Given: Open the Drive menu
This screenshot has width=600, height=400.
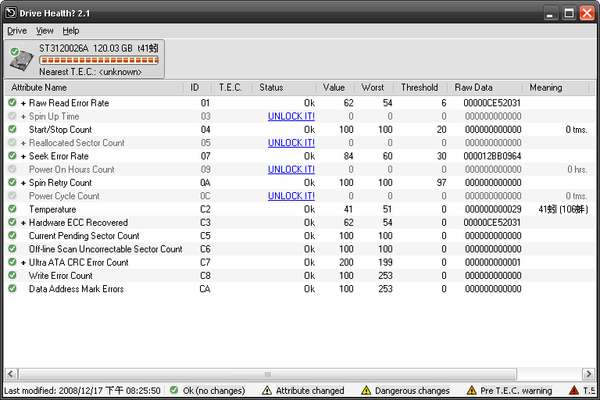Looking at the screenshot, I should 17,31.
